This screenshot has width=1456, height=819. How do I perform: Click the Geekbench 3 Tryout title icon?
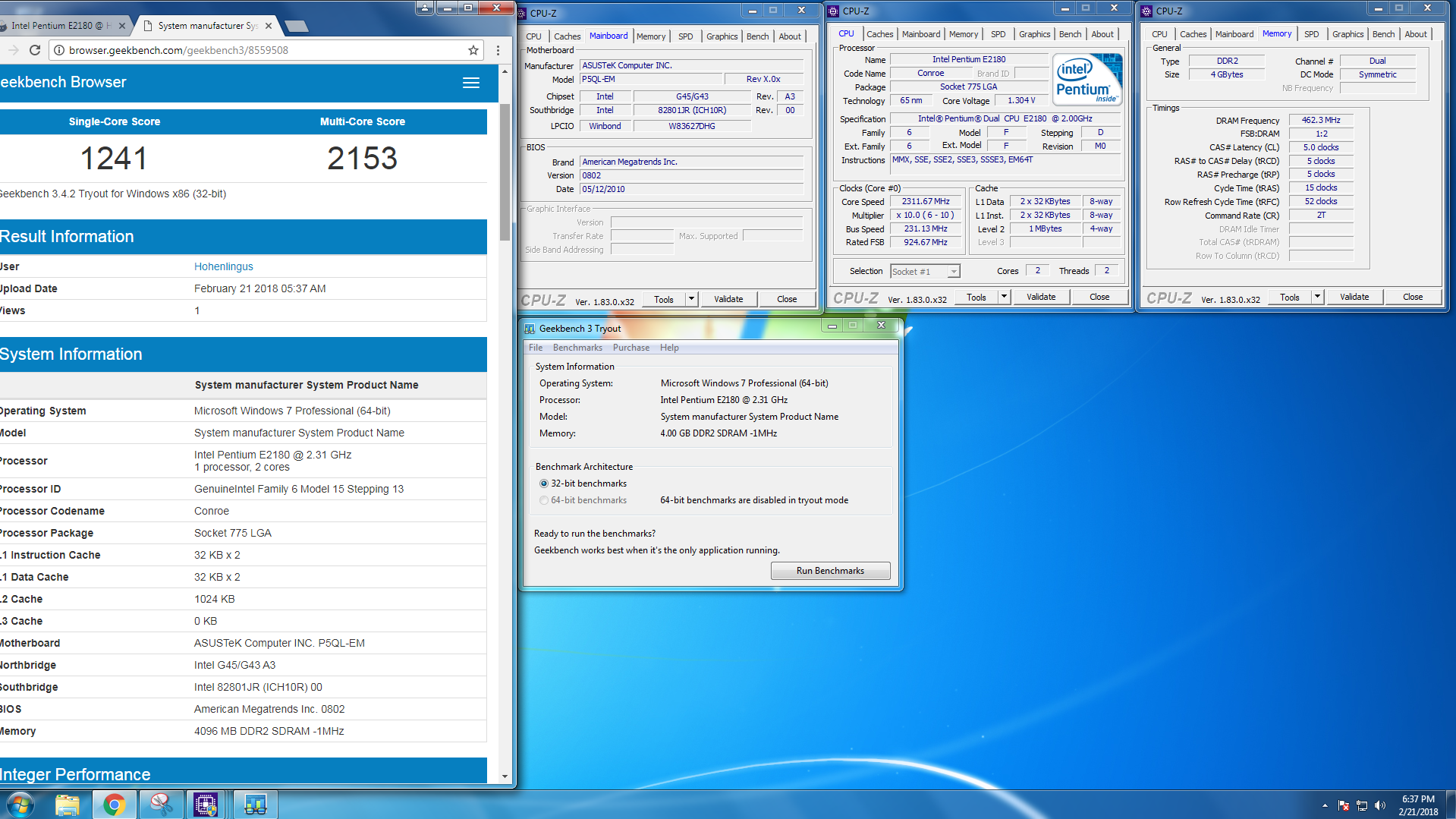pyautogui.click(x=530, y=329)
